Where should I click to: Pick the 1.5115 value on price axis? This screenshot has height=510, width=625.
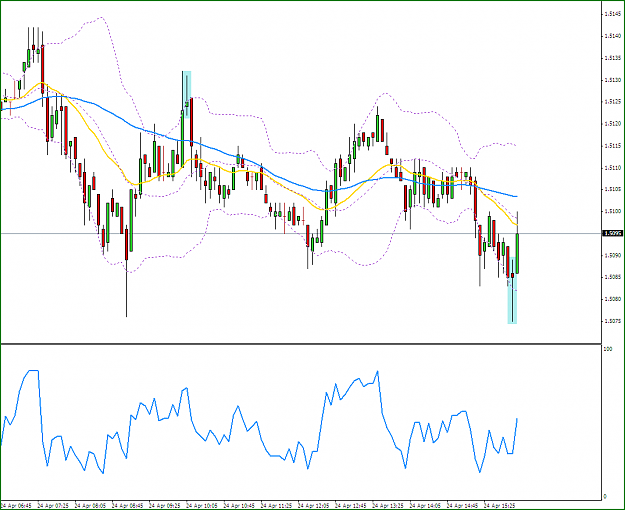pos(613,146)
